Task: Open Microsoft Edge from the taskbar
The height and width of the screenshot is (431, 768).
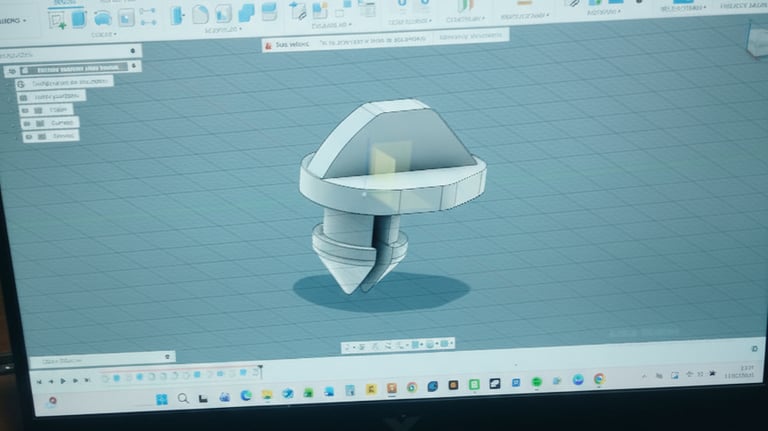Action: pyautogui.click(x=246, y=396)
